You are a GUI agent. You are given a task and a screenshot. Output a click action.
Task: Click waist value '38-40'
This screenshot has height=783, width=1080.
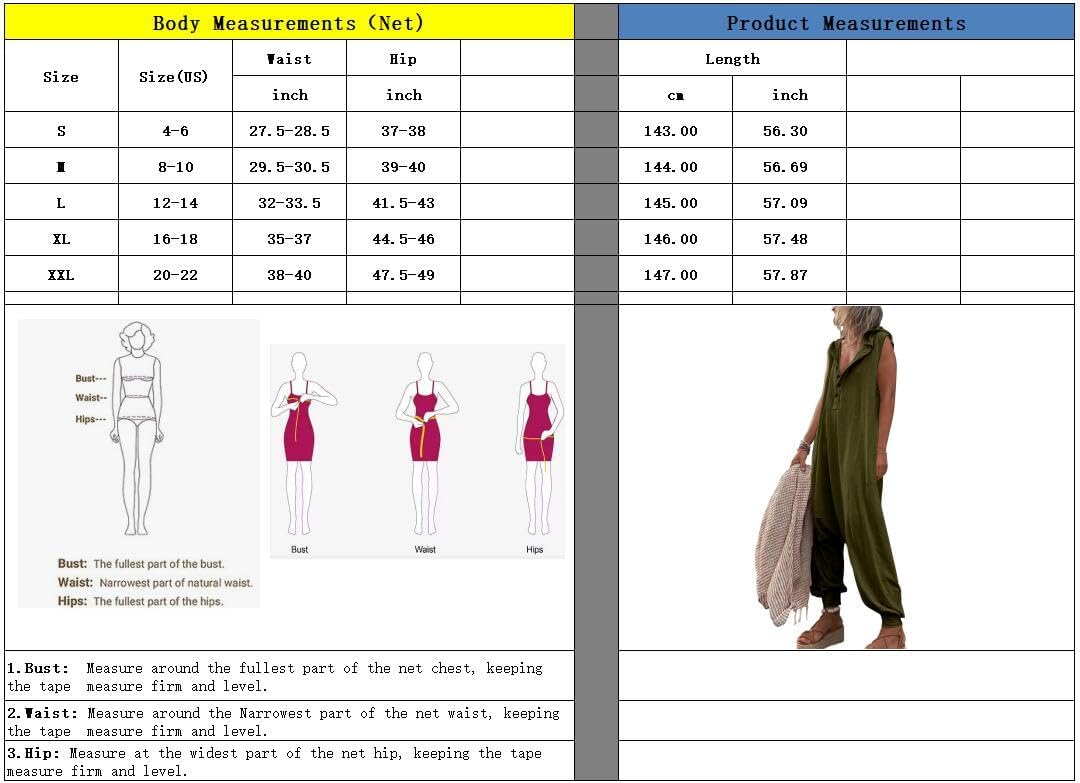pyautogui.click(x=289, y=274)
